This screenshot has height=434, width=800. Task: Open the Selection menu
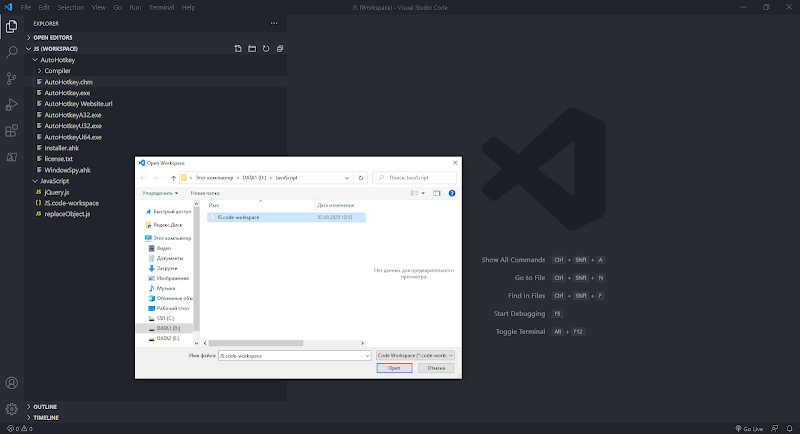point(70,8)
